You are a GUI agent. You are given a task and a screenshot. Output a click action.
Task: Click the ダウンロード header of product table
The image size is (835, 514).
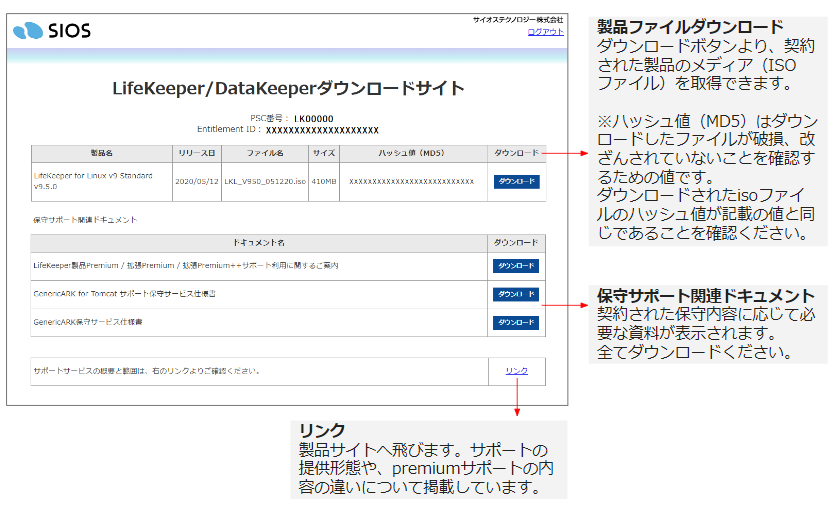click(517, 153)
